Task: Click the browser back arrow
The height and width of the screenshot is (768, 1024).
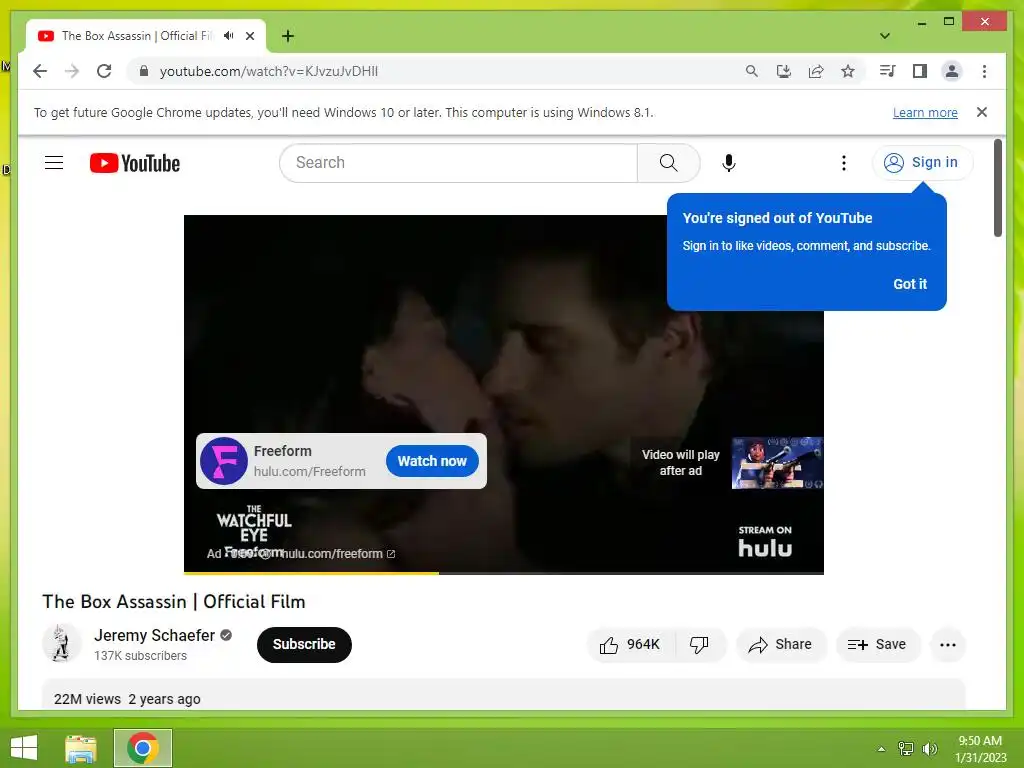Action: 40,71
